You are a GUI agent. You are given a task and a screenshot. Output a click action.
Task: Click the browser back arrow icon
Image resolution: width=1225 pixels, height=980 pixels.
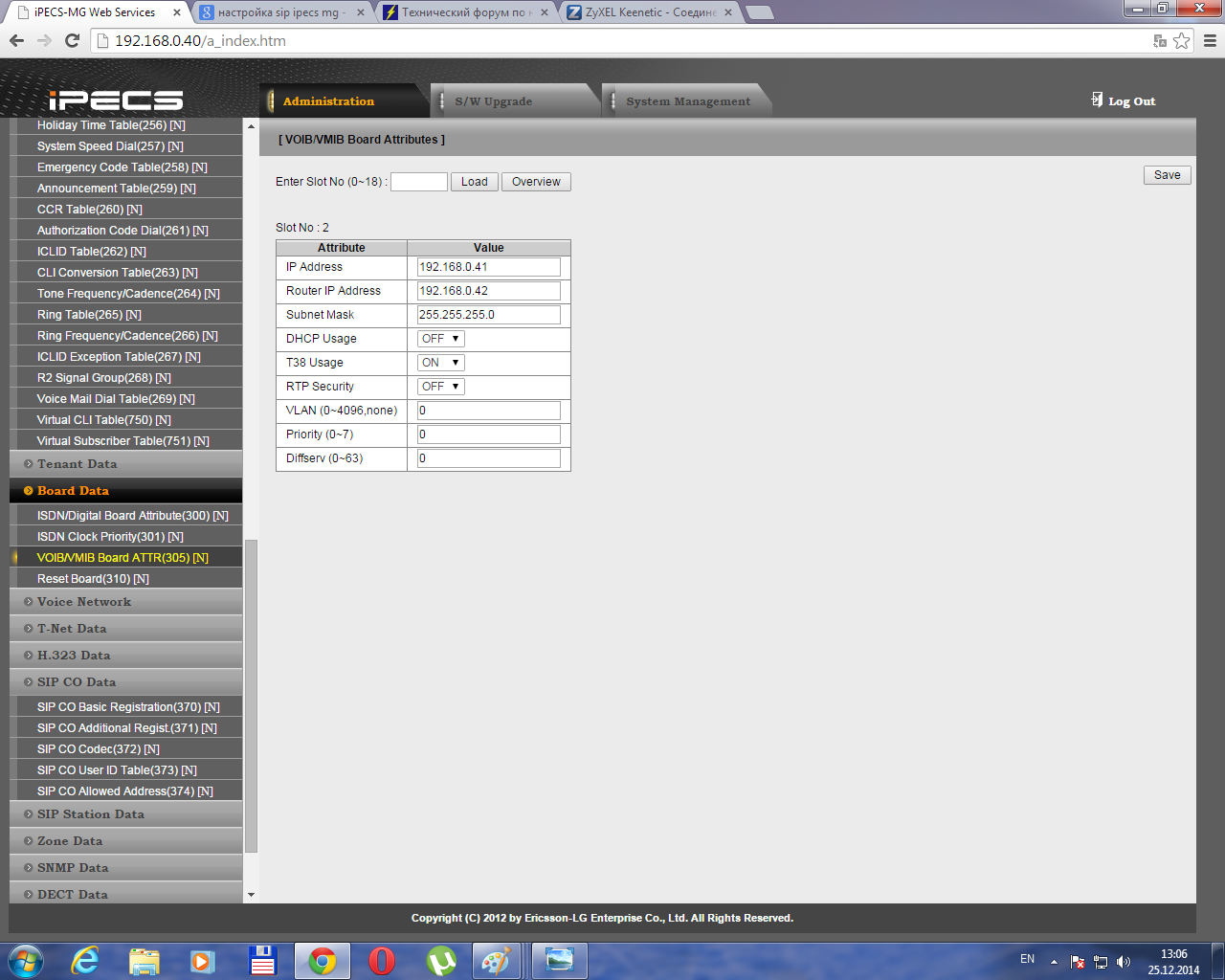point(16,40)
